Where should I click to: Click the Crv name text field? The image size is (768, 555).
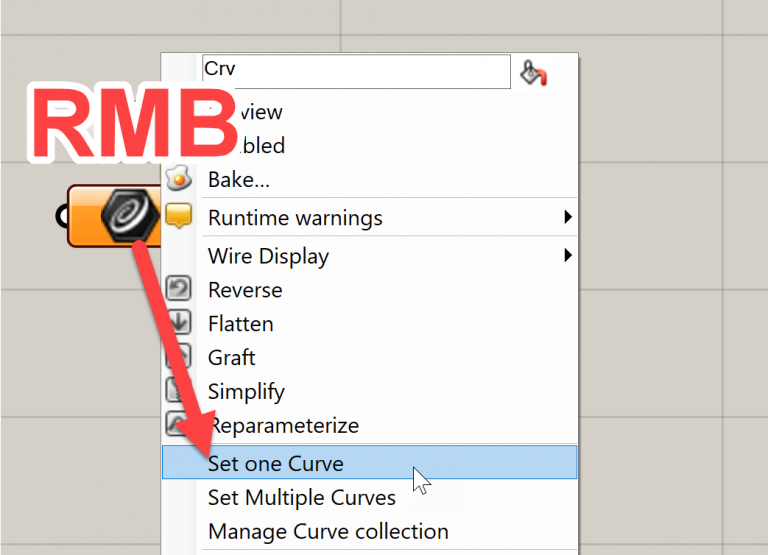click(x=355, y=70)
